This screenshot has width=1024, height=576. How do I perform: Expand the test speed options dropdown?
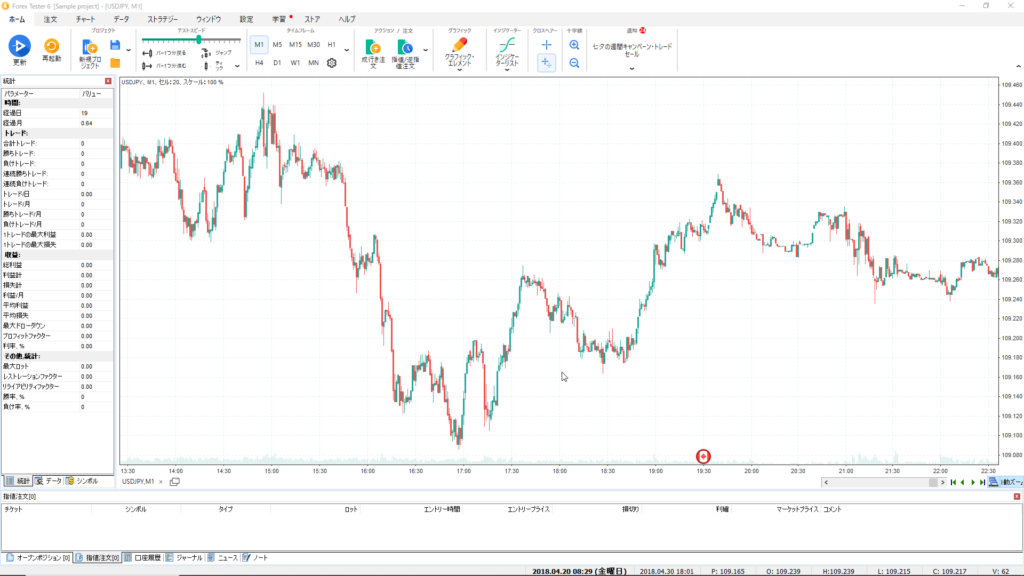click(238, 66)
